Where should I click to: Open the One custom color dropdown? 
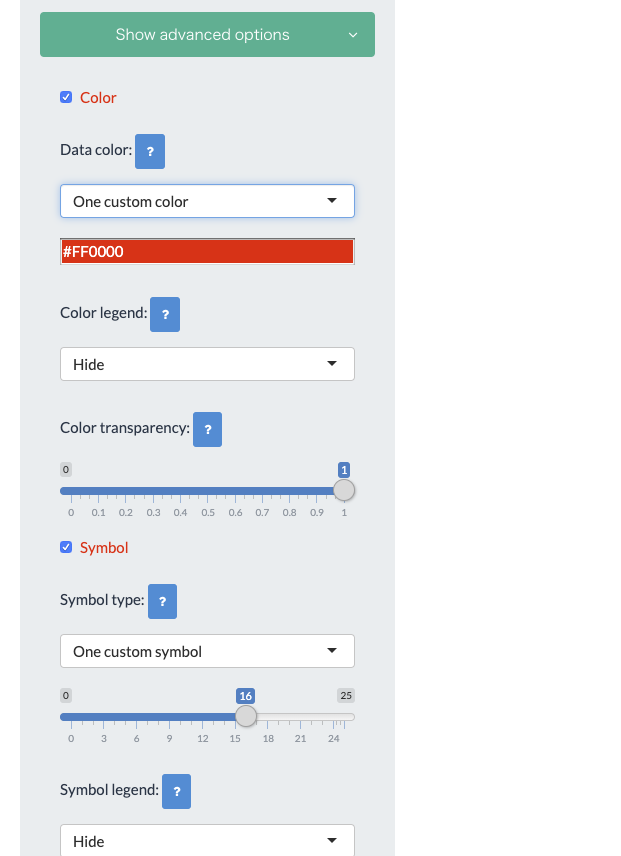point(207,201)
